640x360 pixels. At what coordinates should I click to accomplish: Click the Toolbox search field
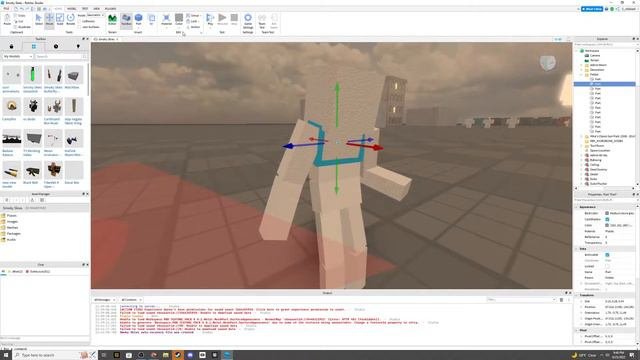[60, 56]
